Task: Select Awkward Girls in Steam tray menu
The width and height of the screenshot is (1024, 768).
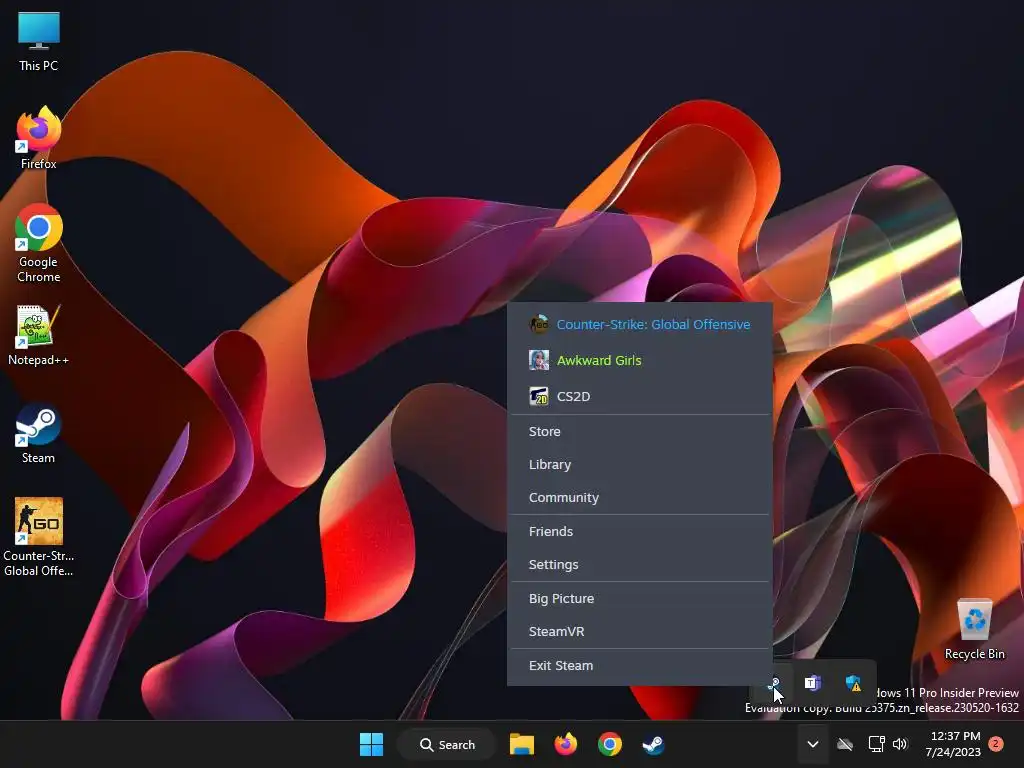Action: pyautogui.click(x=639, y=360)
